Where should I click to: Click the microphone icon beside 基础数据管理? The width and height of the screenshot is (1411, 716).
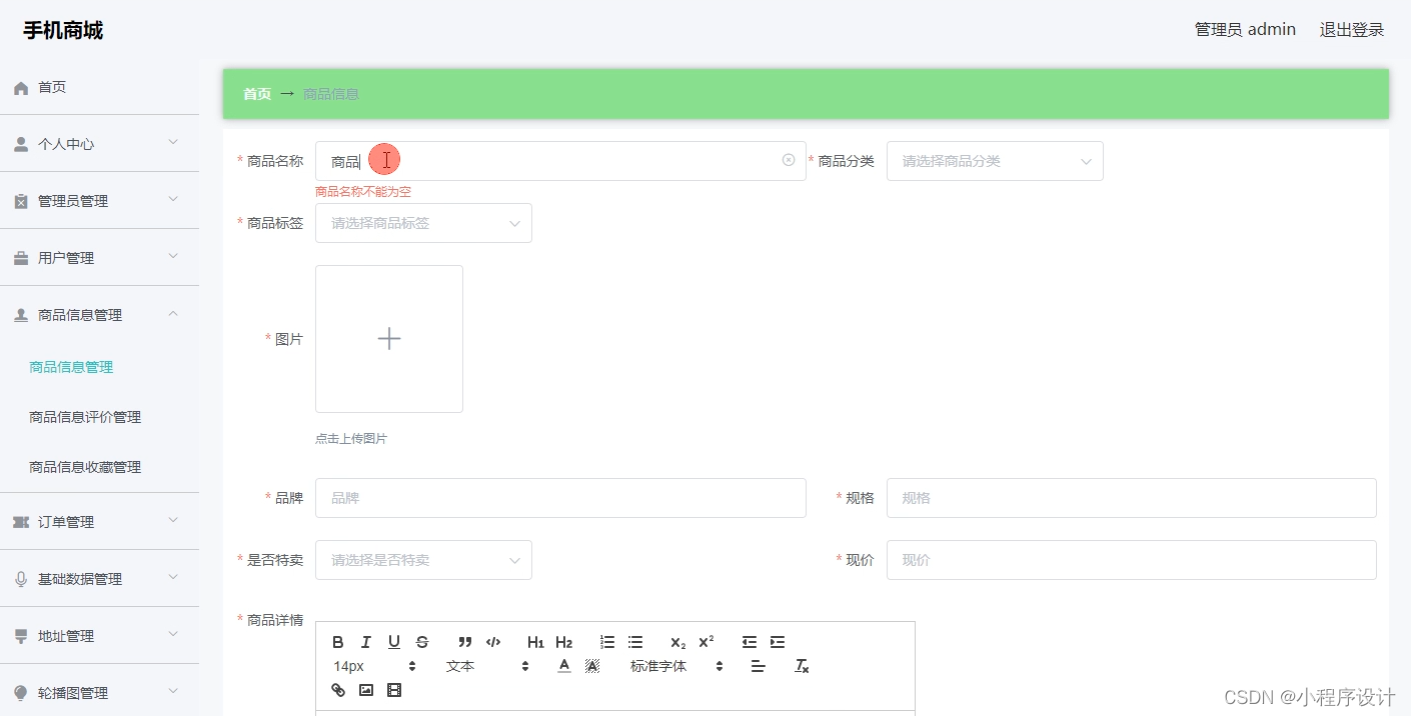point(21,579)
